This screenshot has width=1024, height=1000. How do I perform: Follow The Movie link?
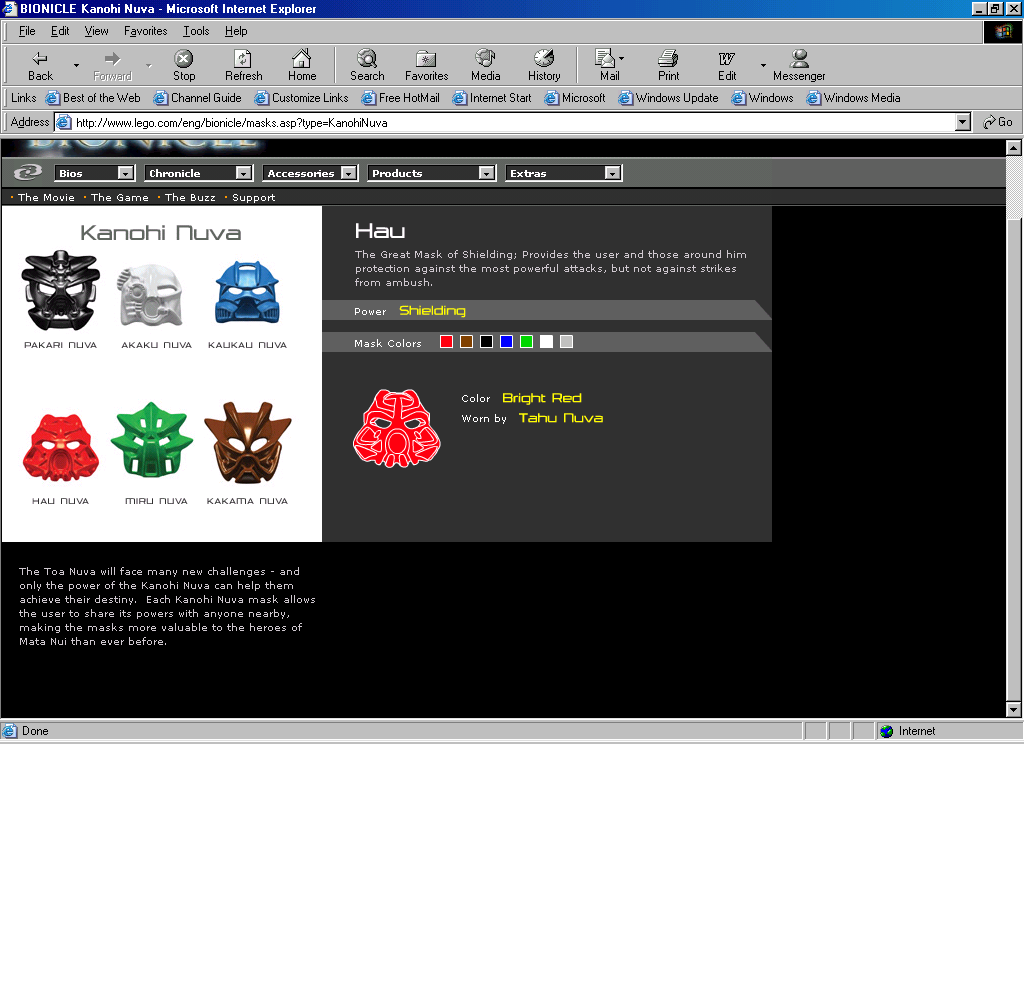[46, 197]
